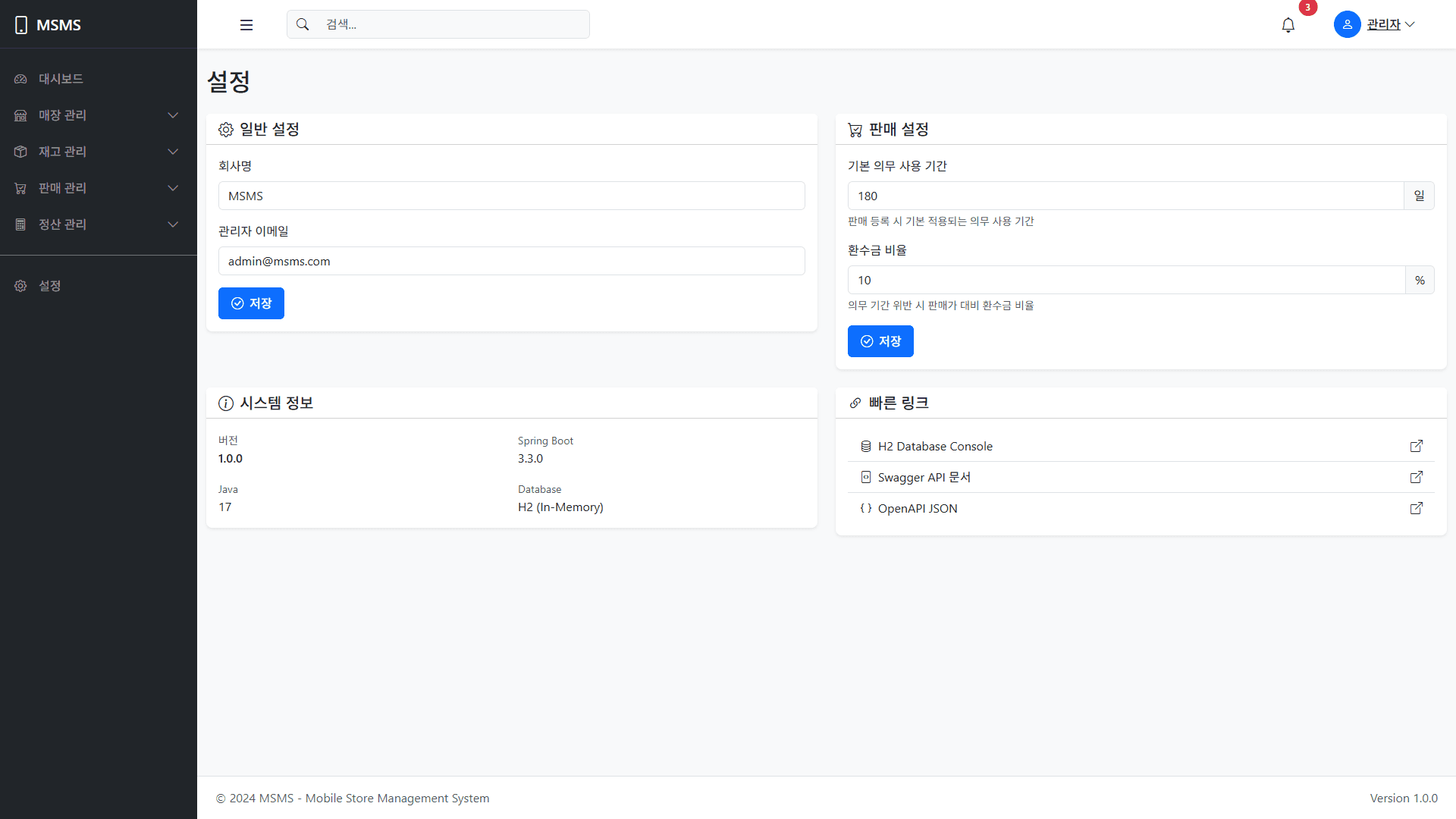Expand the 재고 관리 submenu chevron

point(173,152)
